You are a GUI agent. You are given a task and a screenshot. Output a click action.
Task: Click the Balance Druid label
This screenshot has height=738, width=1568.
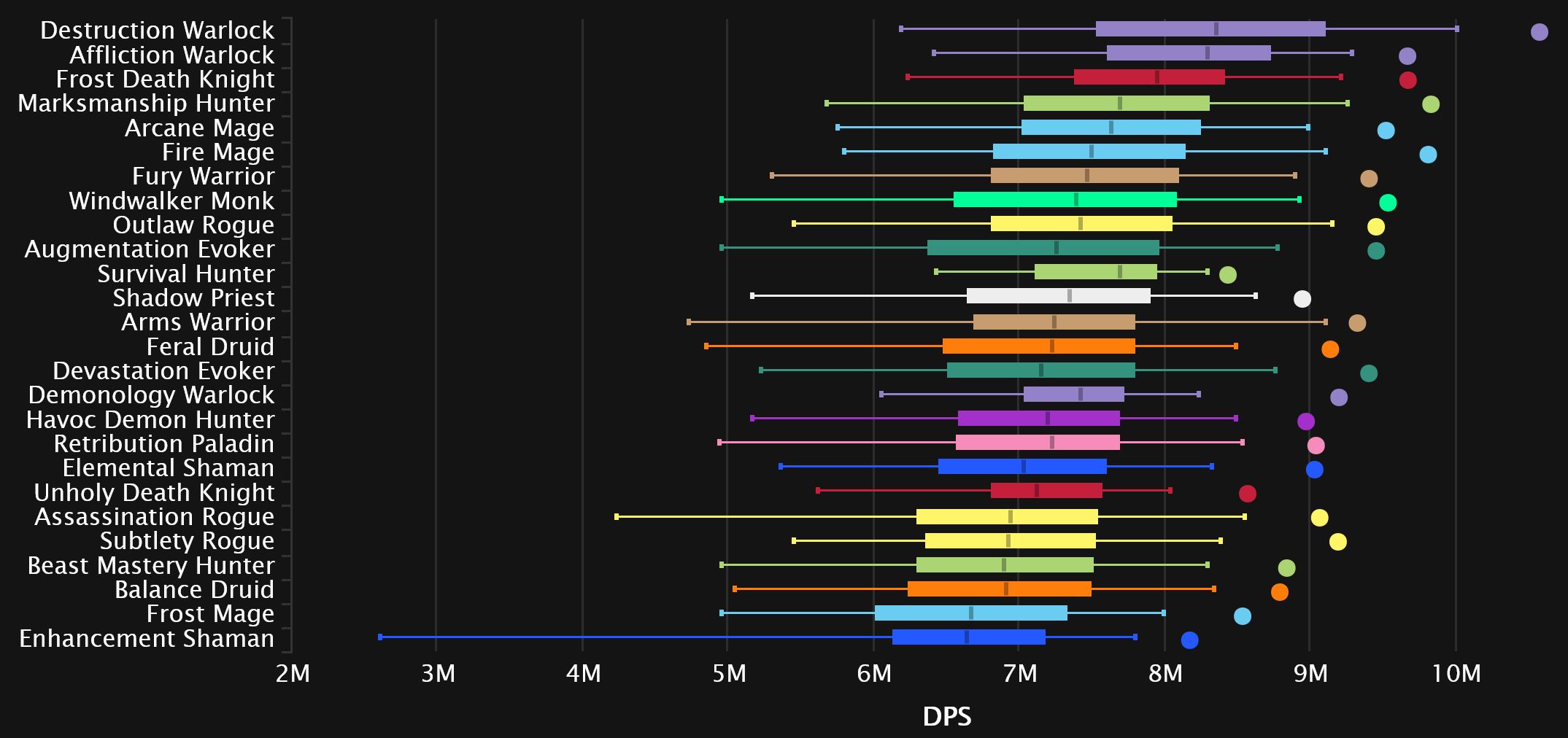click(x=194, y=590)
